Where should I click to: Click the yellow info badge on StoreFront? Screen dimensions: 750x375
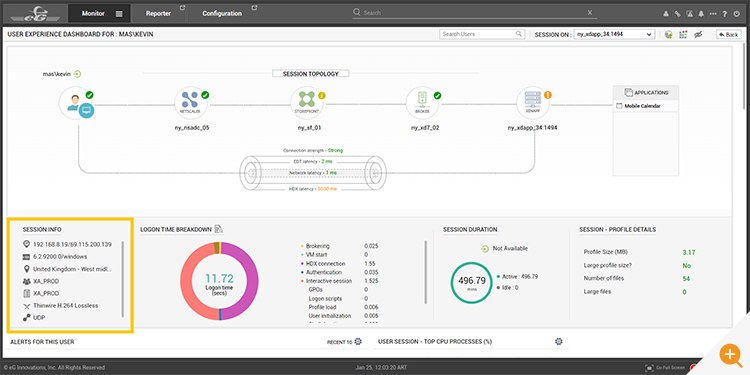click(x=322, y=95)
